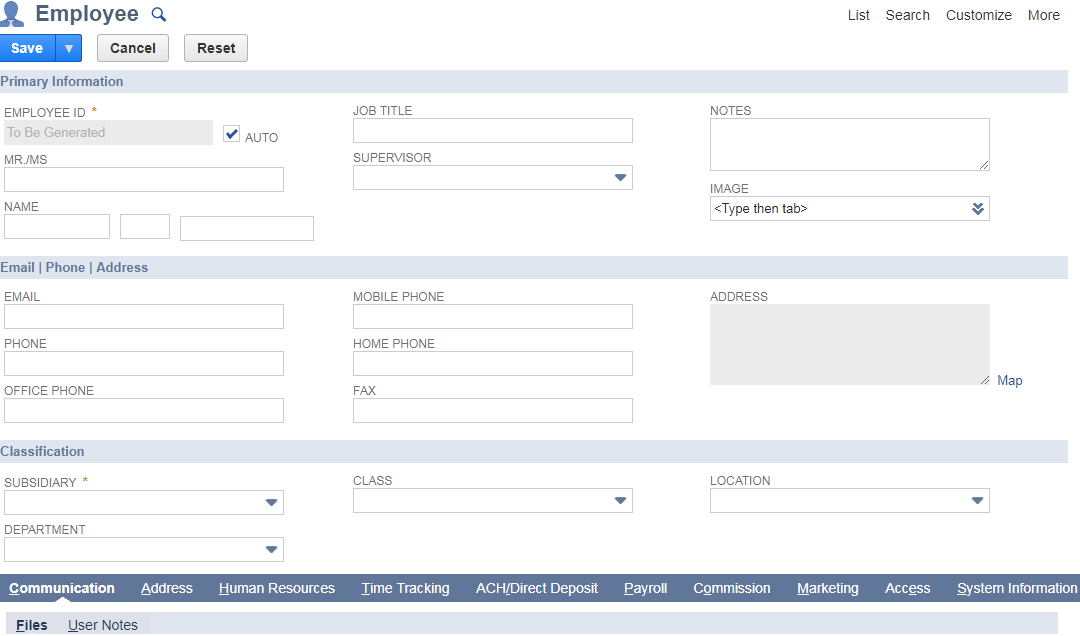Click into the Email input field
This screenshot has height=636, width=1080.
coord(144,317)
